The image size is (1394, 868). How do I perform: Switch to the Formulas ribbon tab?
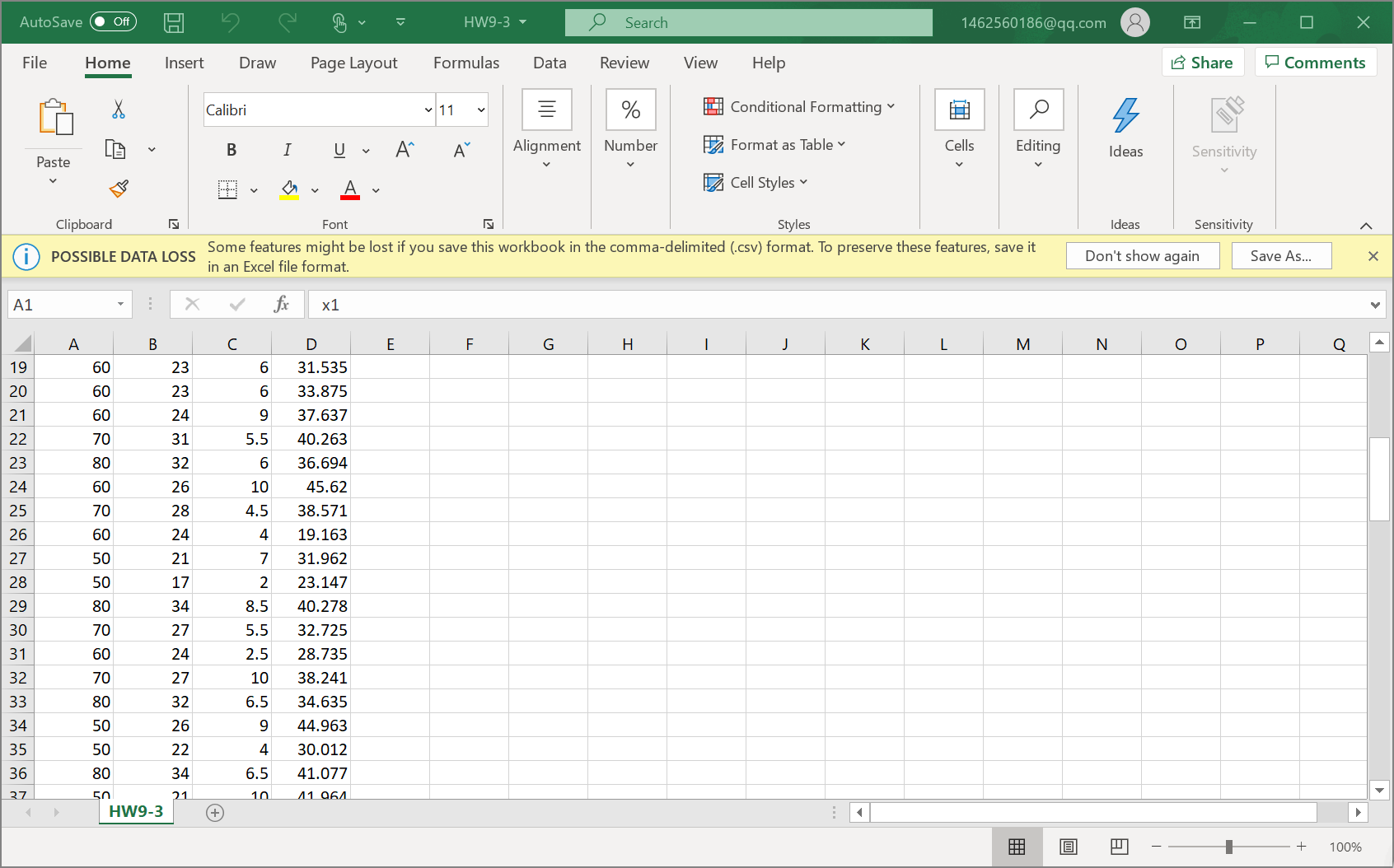465,63
